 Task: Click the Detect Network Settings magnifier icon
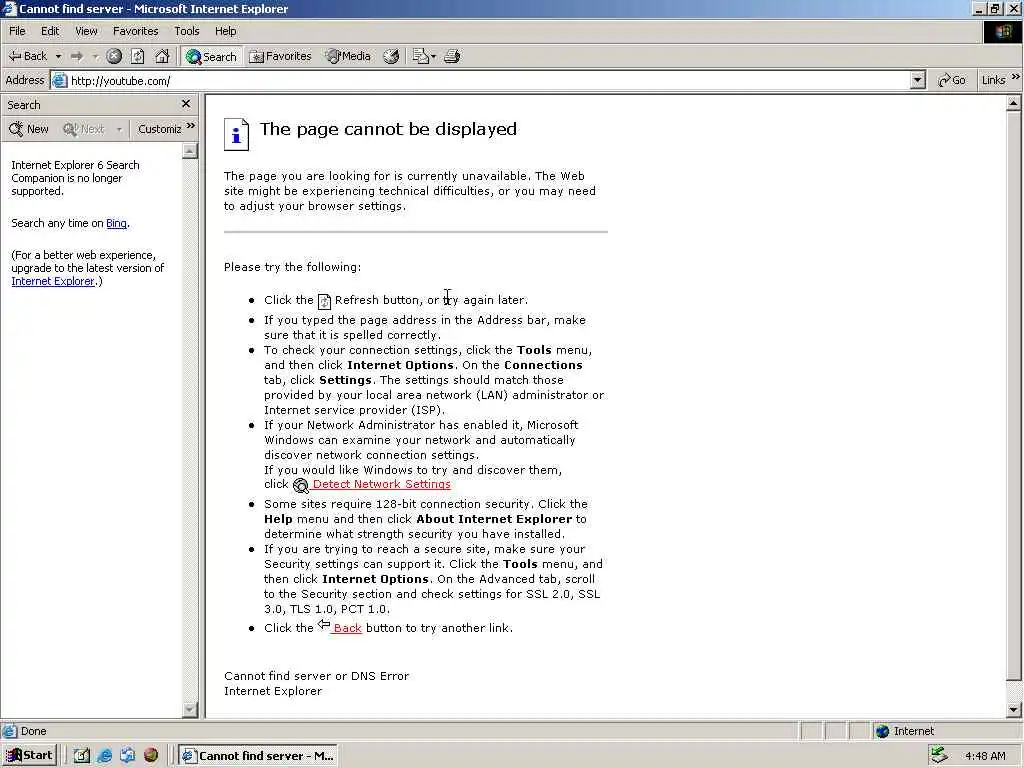click(300, 485)
